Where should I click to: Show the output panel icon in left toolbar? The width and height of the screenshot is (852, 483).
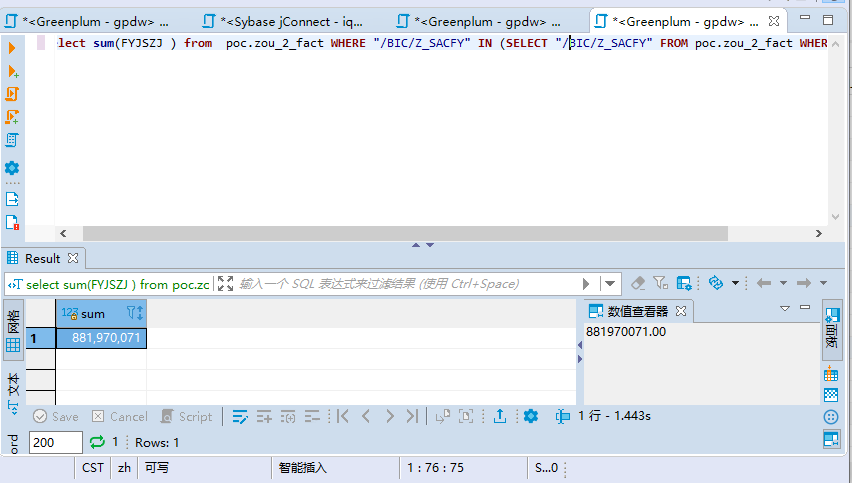point(12,199)
